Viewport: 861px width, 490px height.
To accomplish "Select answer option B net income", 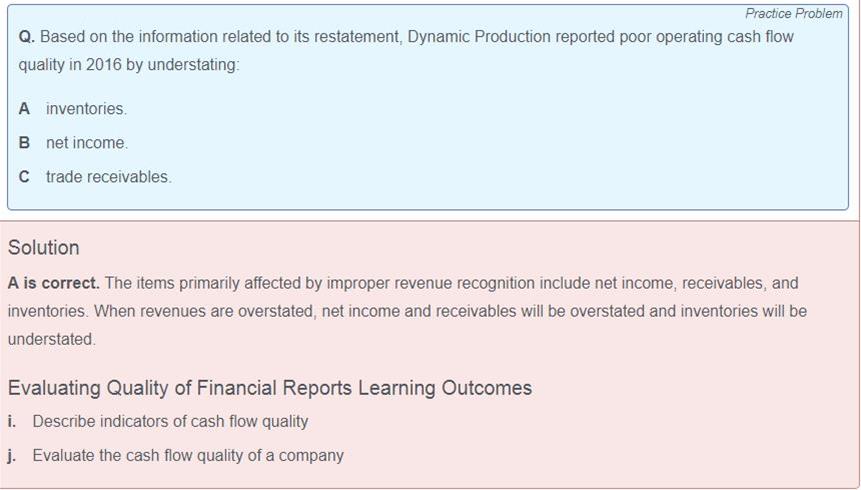I will tap(73, 143).
